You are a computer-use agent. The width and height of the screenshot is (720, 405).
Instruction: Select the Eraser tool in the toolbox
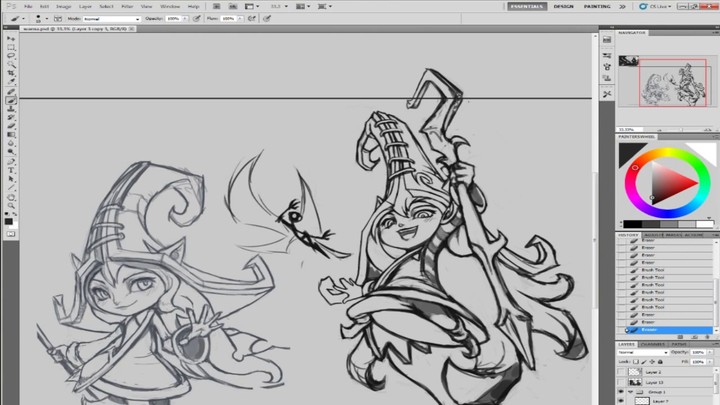pyautogui.click(x=11, y=126)
